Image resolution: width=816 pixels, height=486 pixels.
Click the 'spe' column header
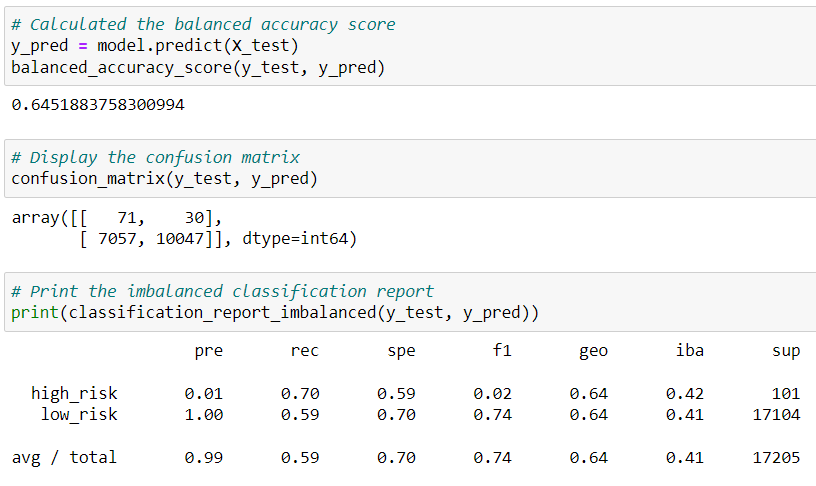[401, 351]
